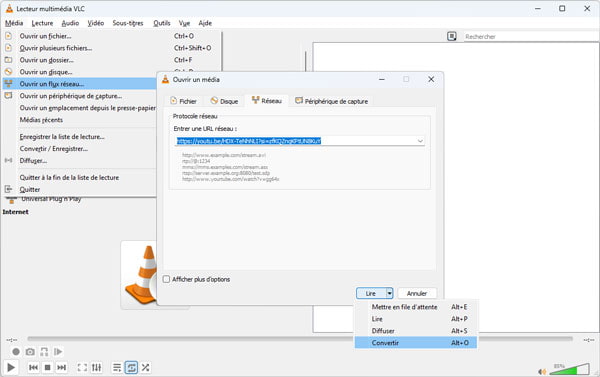Open the Sous-titres menu
This screenshot has height=377, width=600.
click(128, 23)
